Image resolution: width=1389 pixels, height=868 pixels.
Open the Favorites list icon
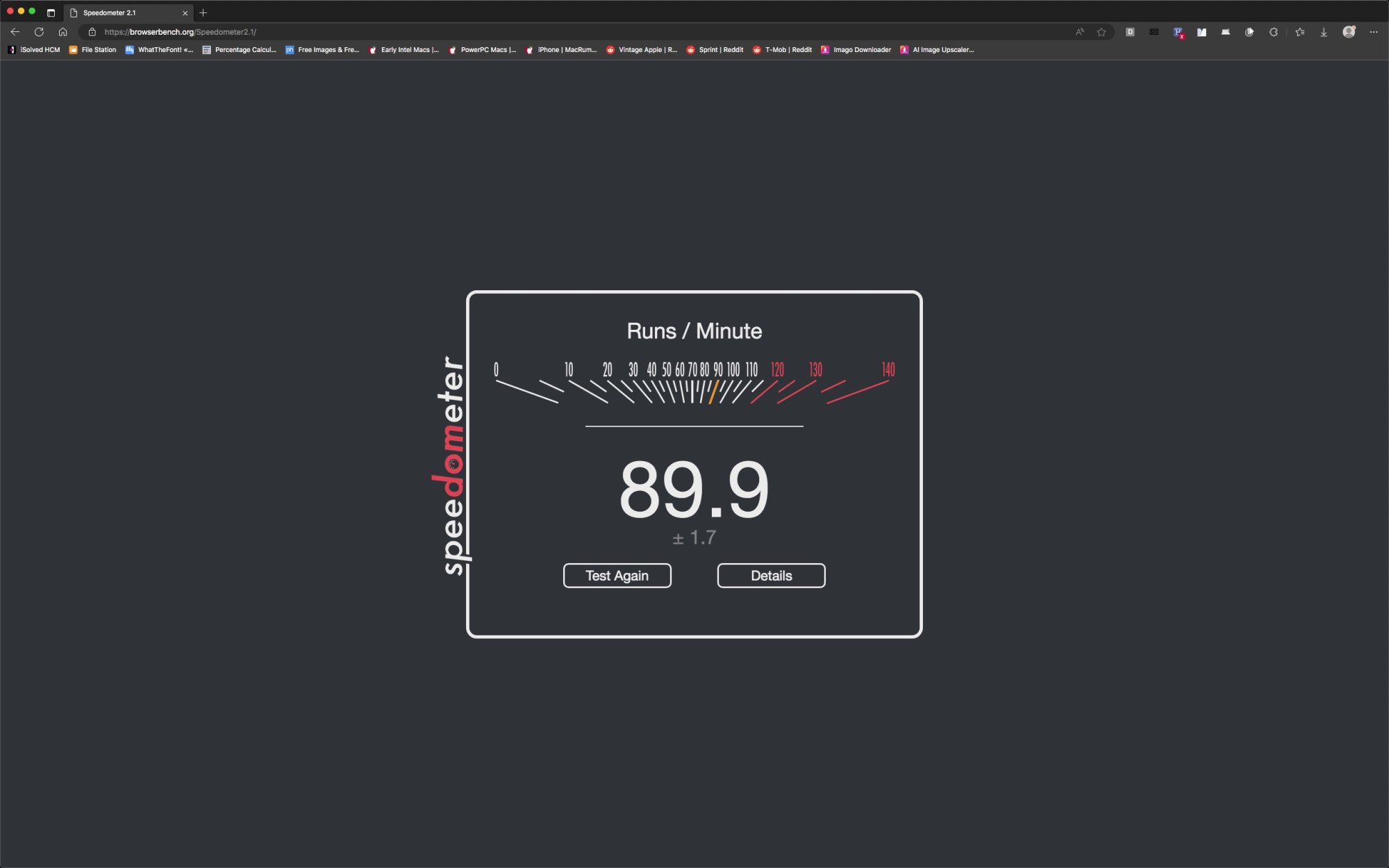click(x=1299, y=32)
